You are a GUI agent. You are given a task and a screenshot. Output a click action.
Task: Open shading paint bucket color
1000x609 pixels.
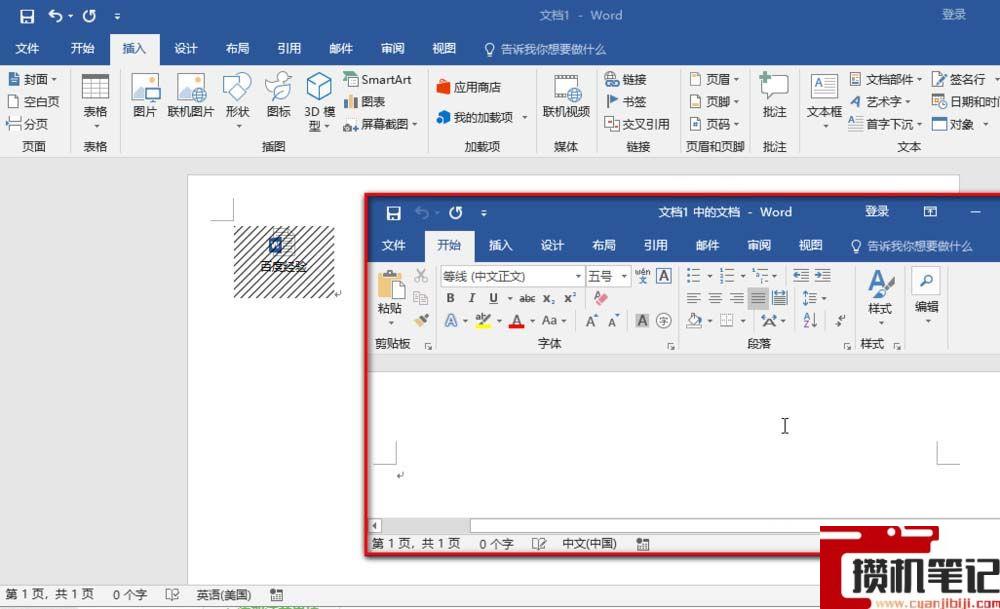[x=694, y=321]
